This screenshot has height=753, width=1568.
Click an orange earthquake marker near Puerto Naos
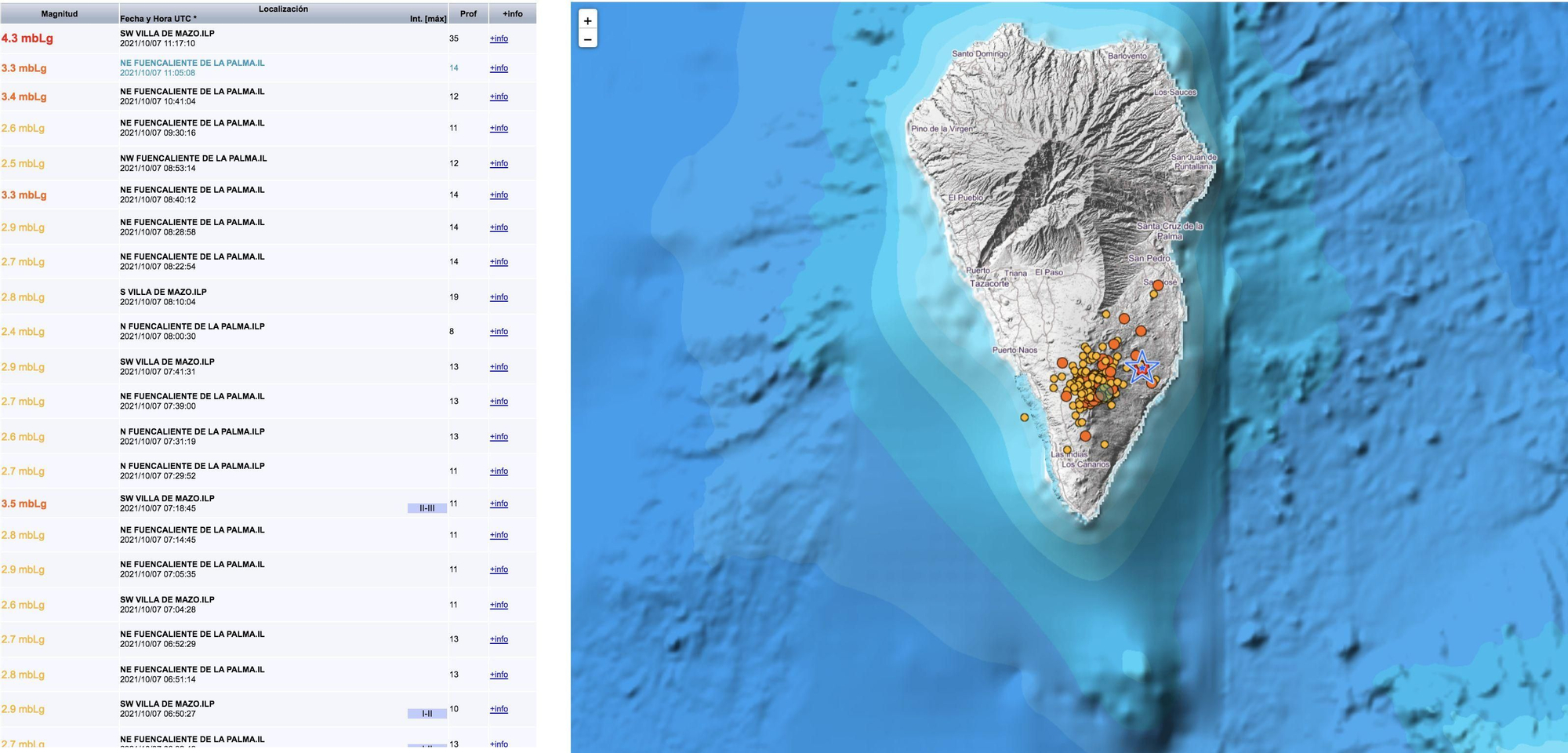coord(1062,364)
